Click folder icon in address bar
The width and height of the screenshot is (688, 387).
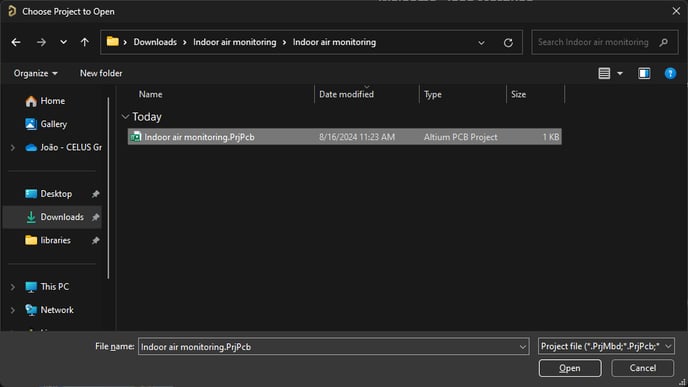113,42
